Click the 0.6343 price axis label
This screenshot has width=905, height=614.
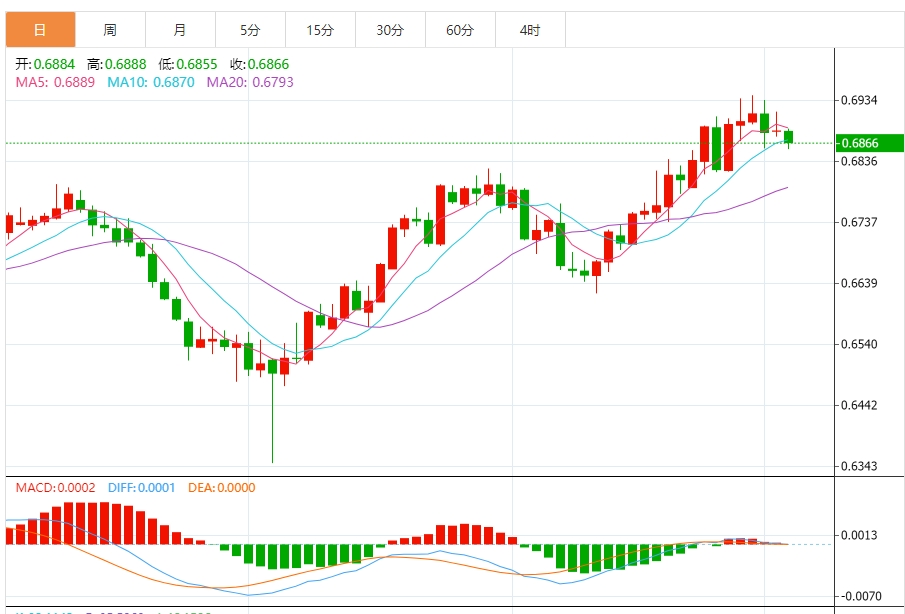coord(859,466)
